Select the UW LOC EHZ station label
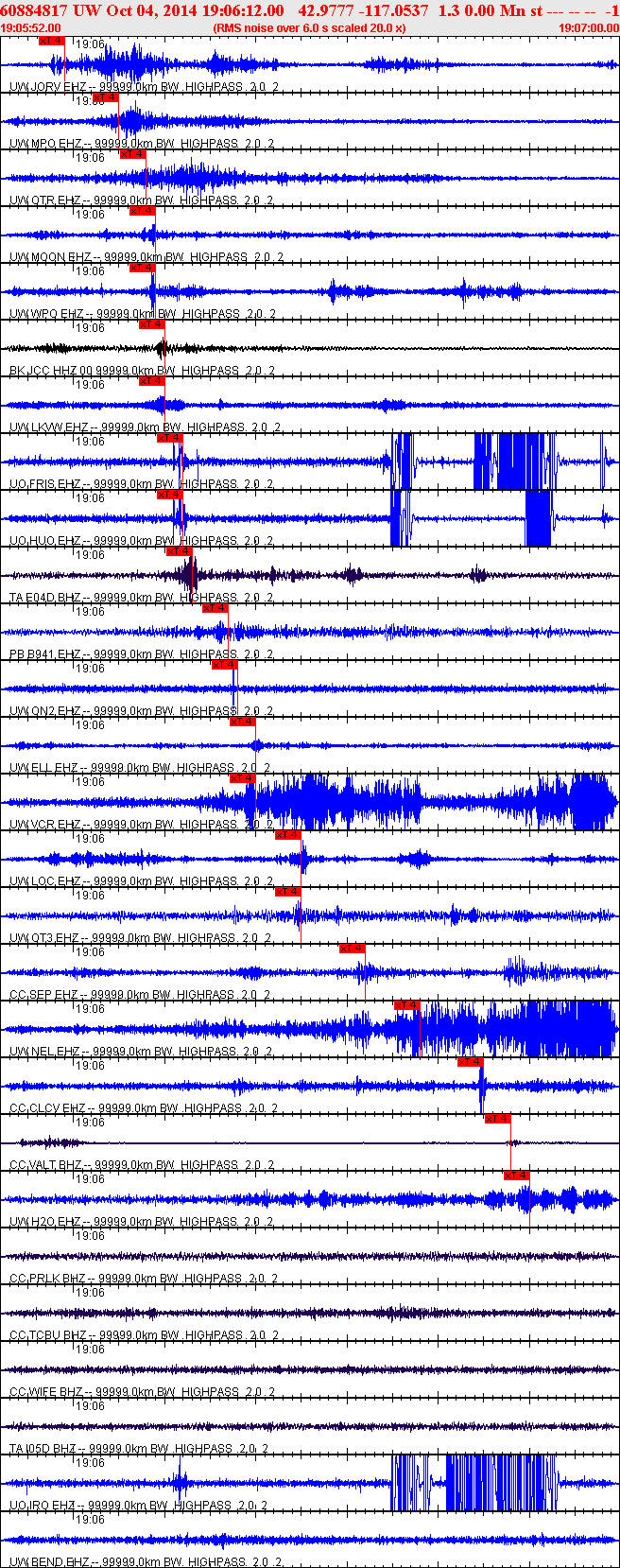620x1568 pixels. [141, 881]
